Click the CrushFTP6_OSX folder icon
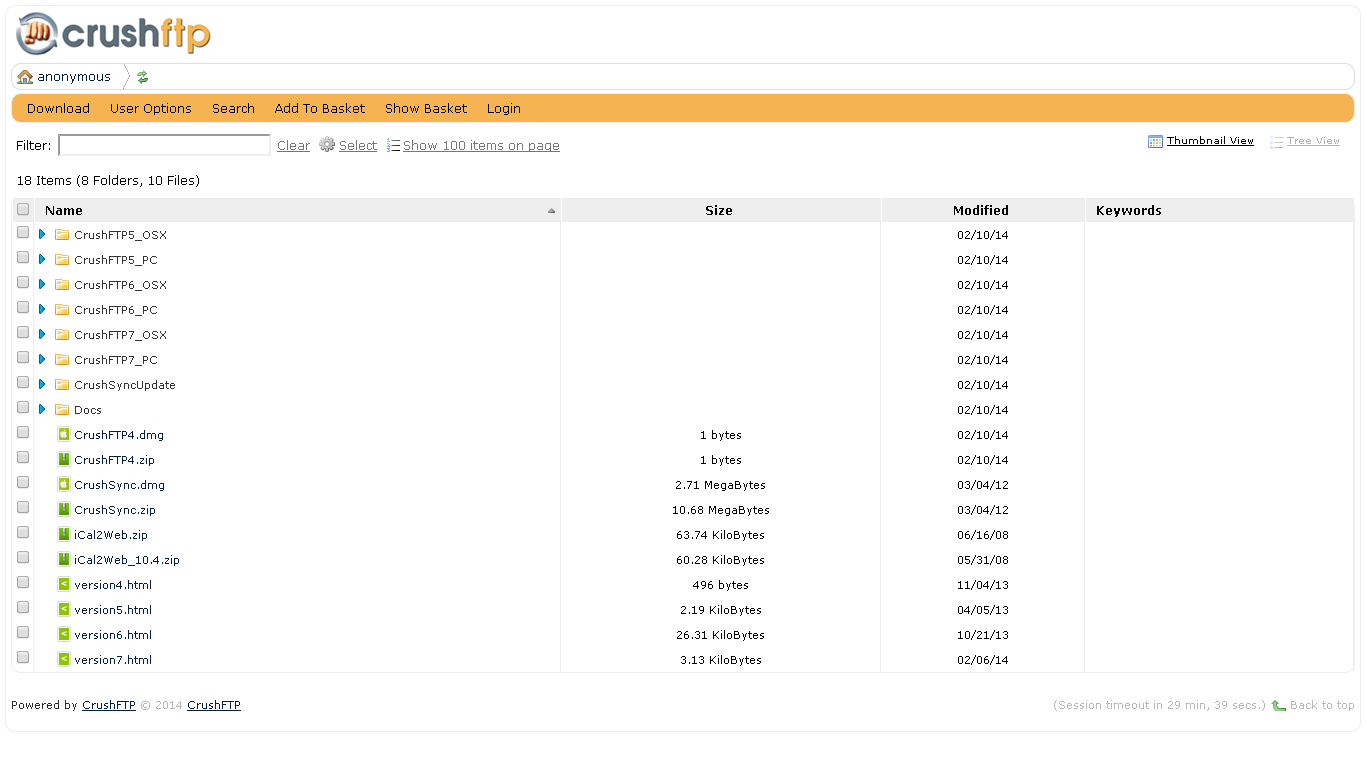Viewport: 1366px width, 768px height. point(62,285)
